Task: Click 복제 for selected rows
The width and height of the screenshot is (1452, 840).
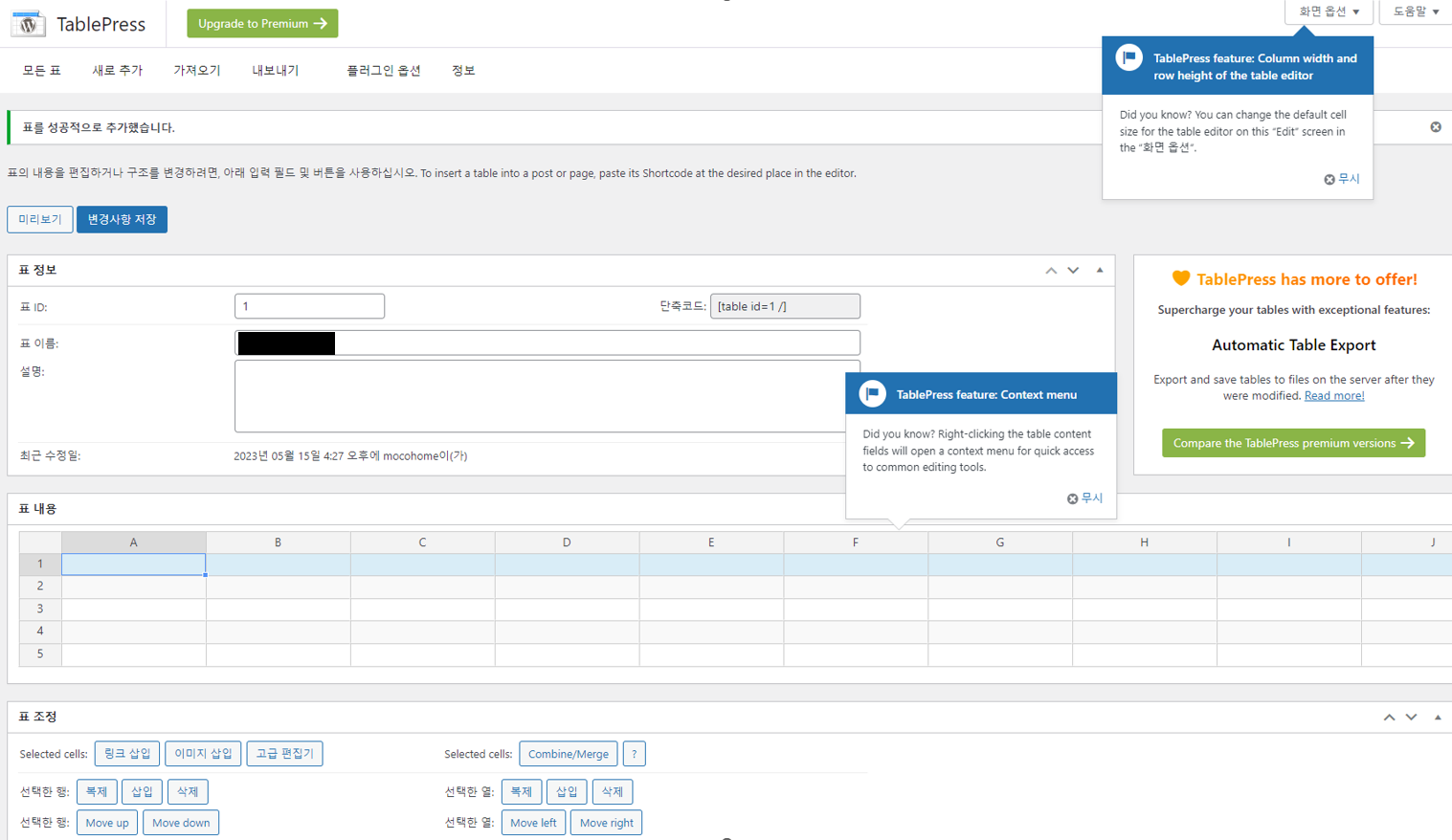Action: pyautogui.click(x=97, y=792)
